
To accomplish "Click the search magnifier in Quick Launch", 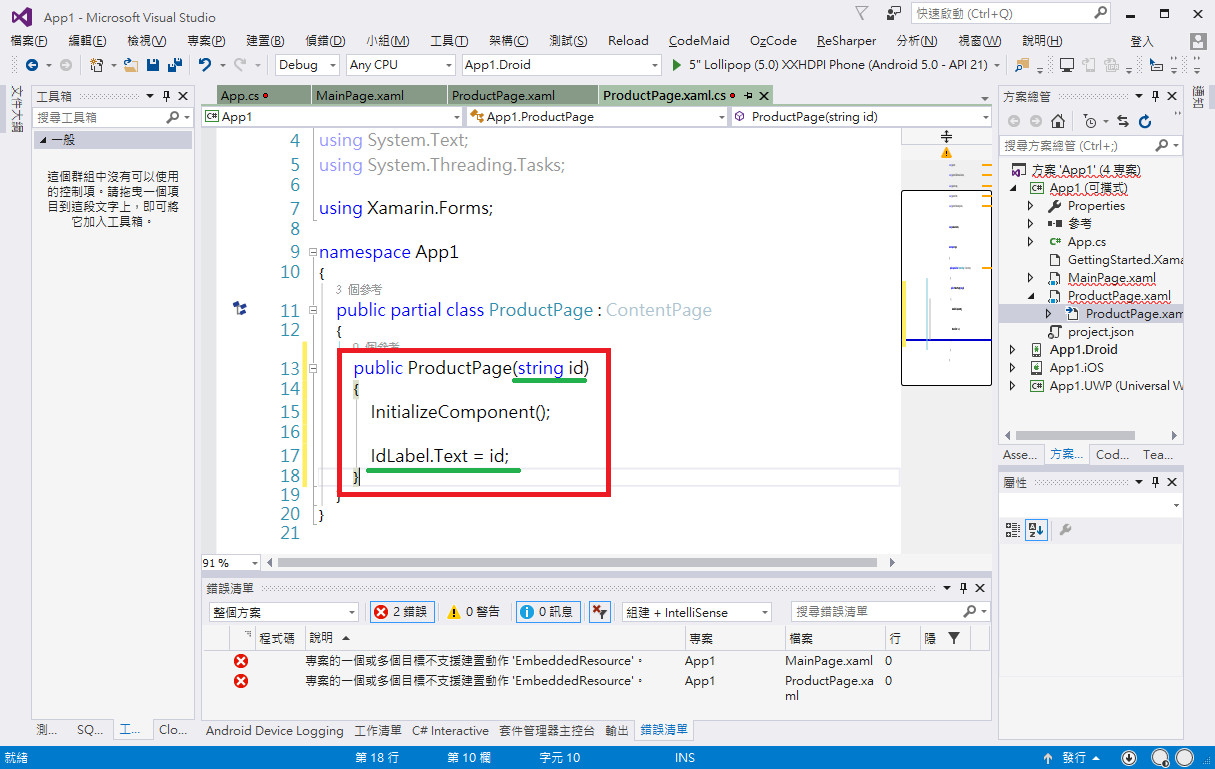I will click(1100, 13).
